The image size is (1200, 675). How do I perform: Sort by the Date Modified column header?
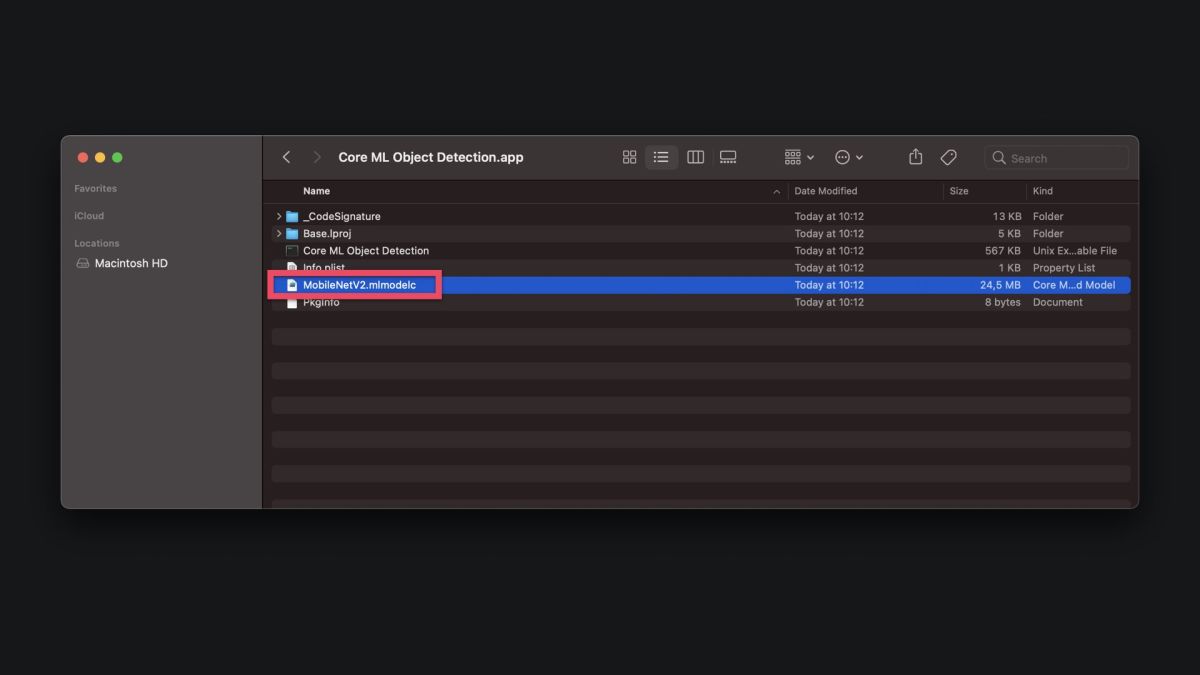click(x=826, y=191)
